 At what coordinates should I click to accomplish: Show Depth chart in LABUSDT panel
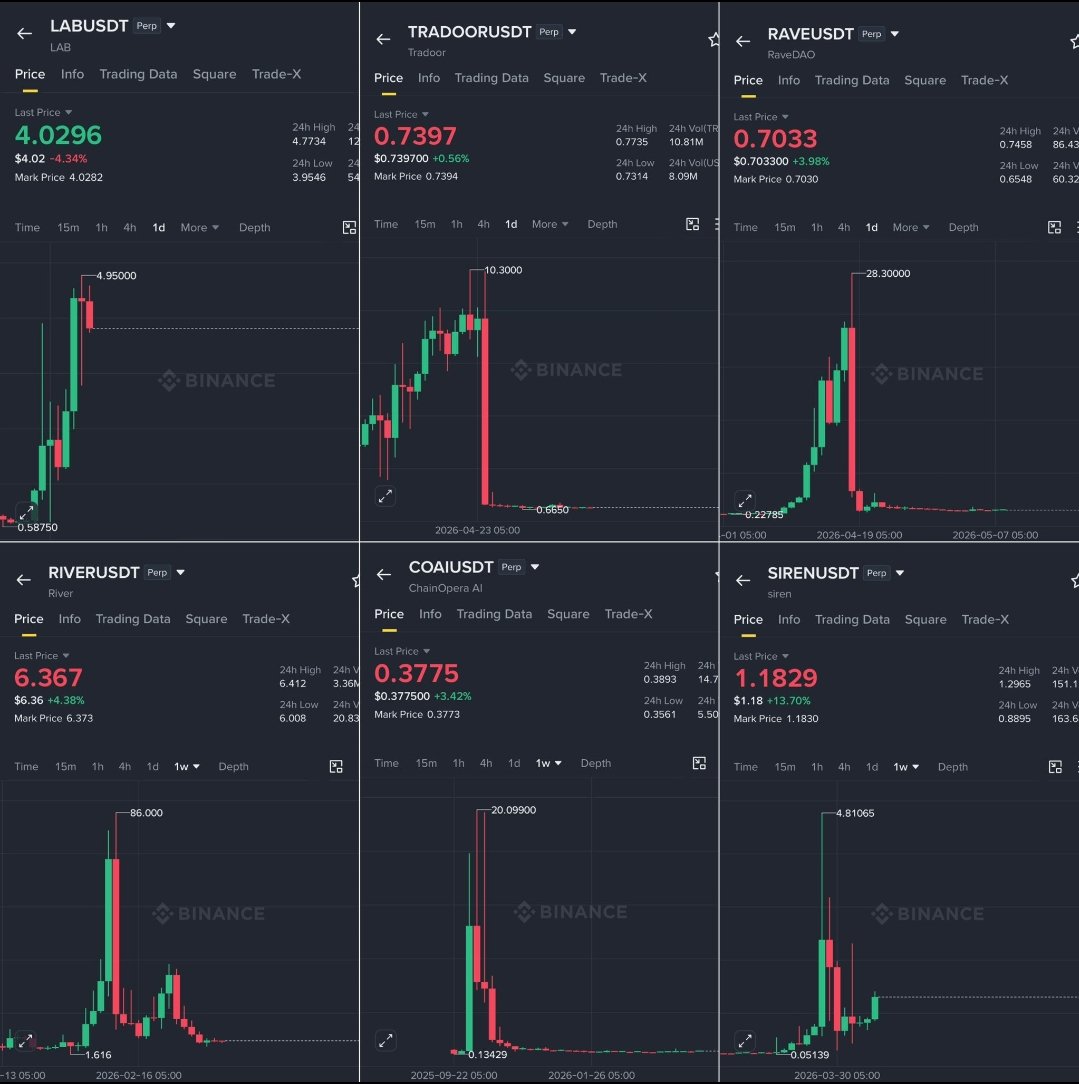(x=254, y=227)
